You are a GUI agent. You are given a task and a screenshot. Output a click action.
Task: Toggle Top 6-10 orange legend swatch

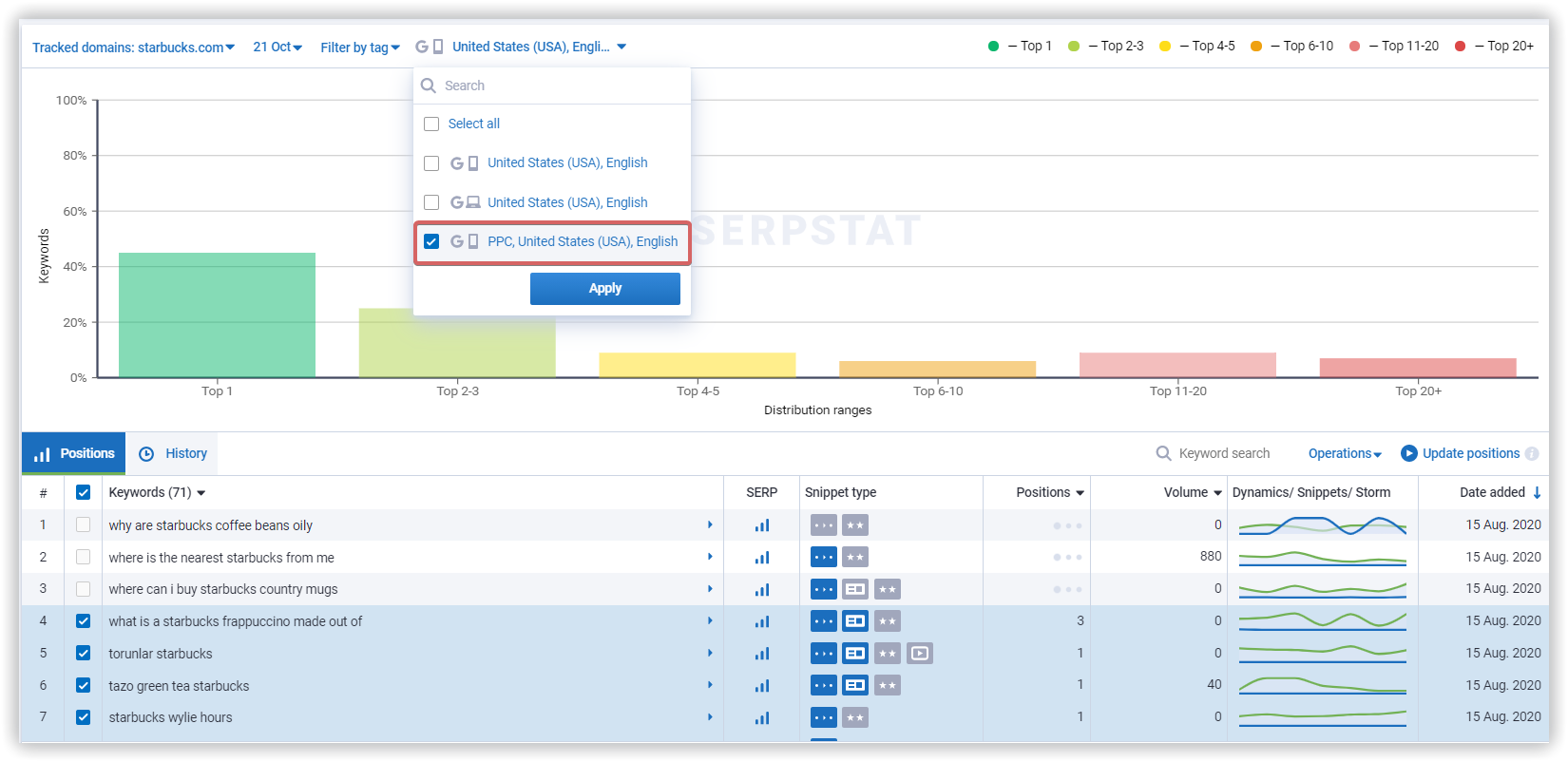click(x=1256, y=46)
